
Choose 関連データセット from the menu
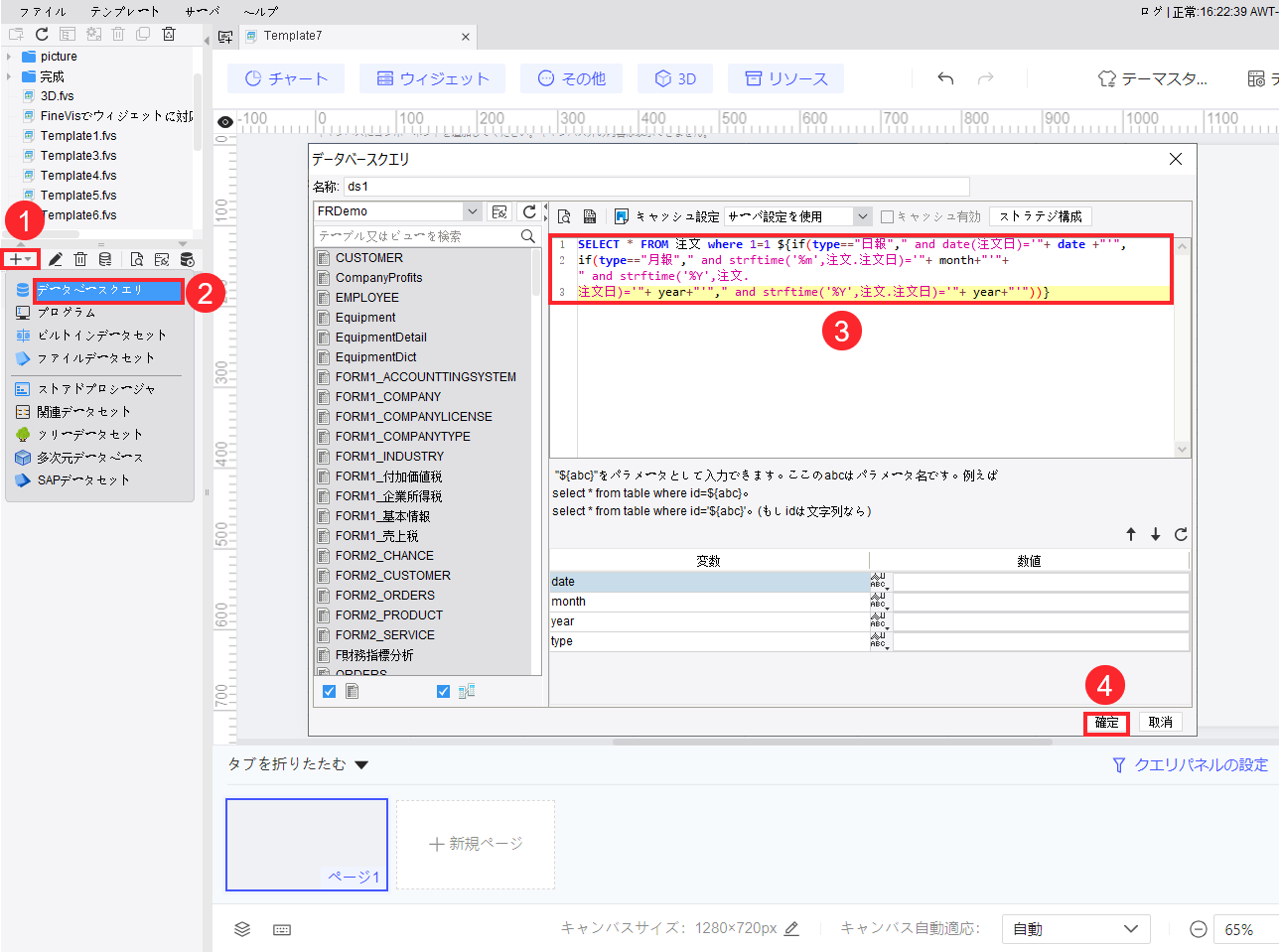point(83,412)
